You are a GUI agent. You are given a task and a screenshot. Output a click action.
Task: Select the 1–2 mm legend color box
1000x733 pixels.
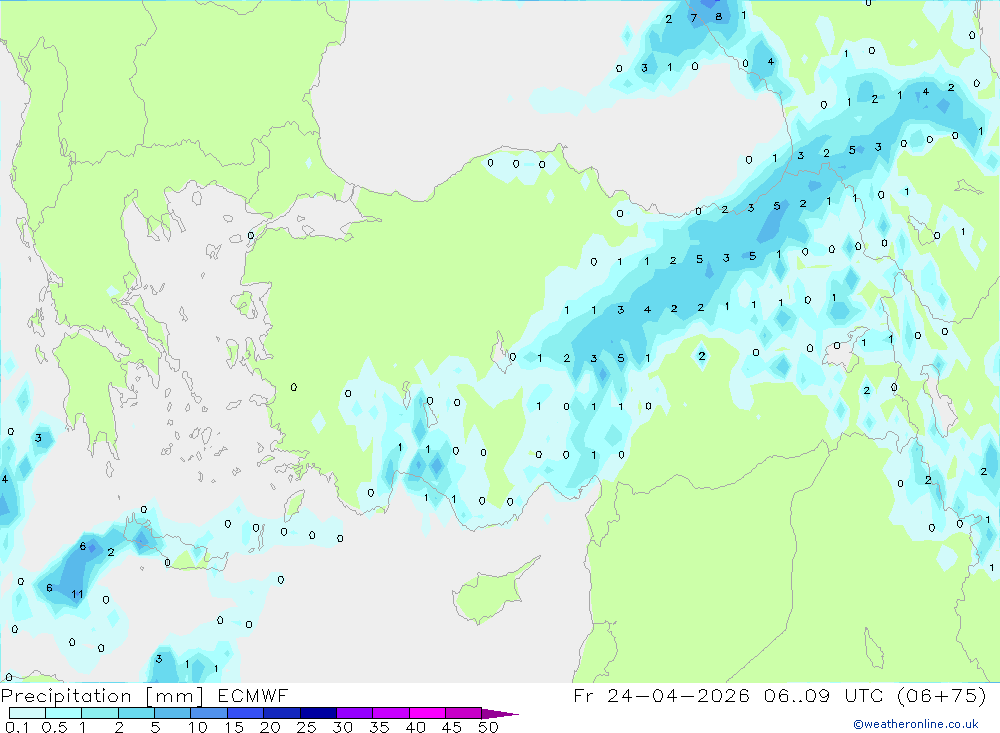pos(100,713)
